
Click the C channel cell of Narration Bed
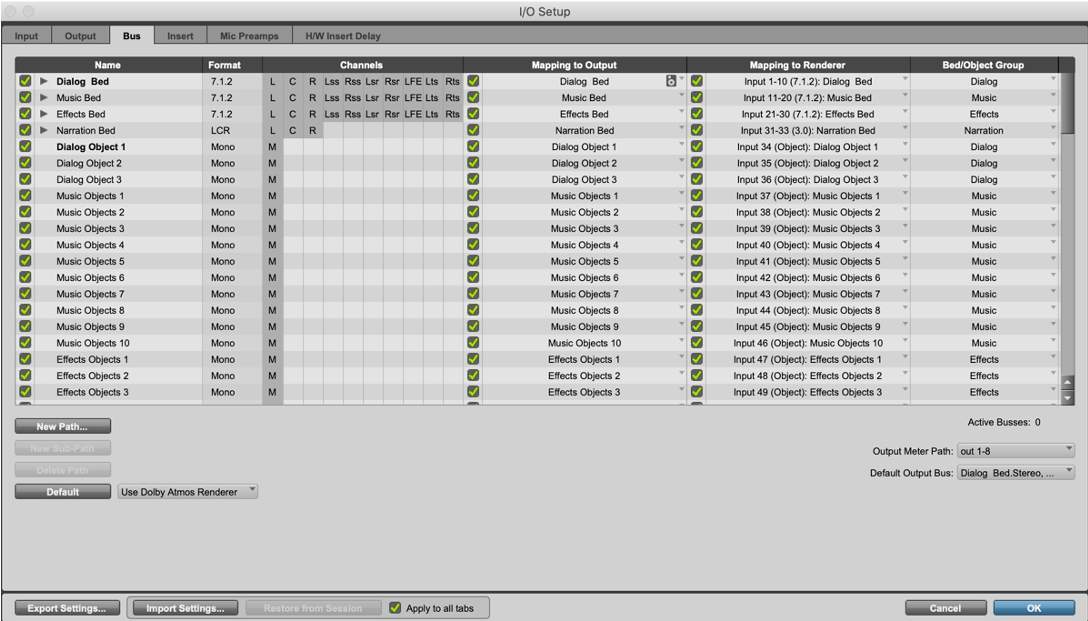pyautogui.click(x=292, y=130)
